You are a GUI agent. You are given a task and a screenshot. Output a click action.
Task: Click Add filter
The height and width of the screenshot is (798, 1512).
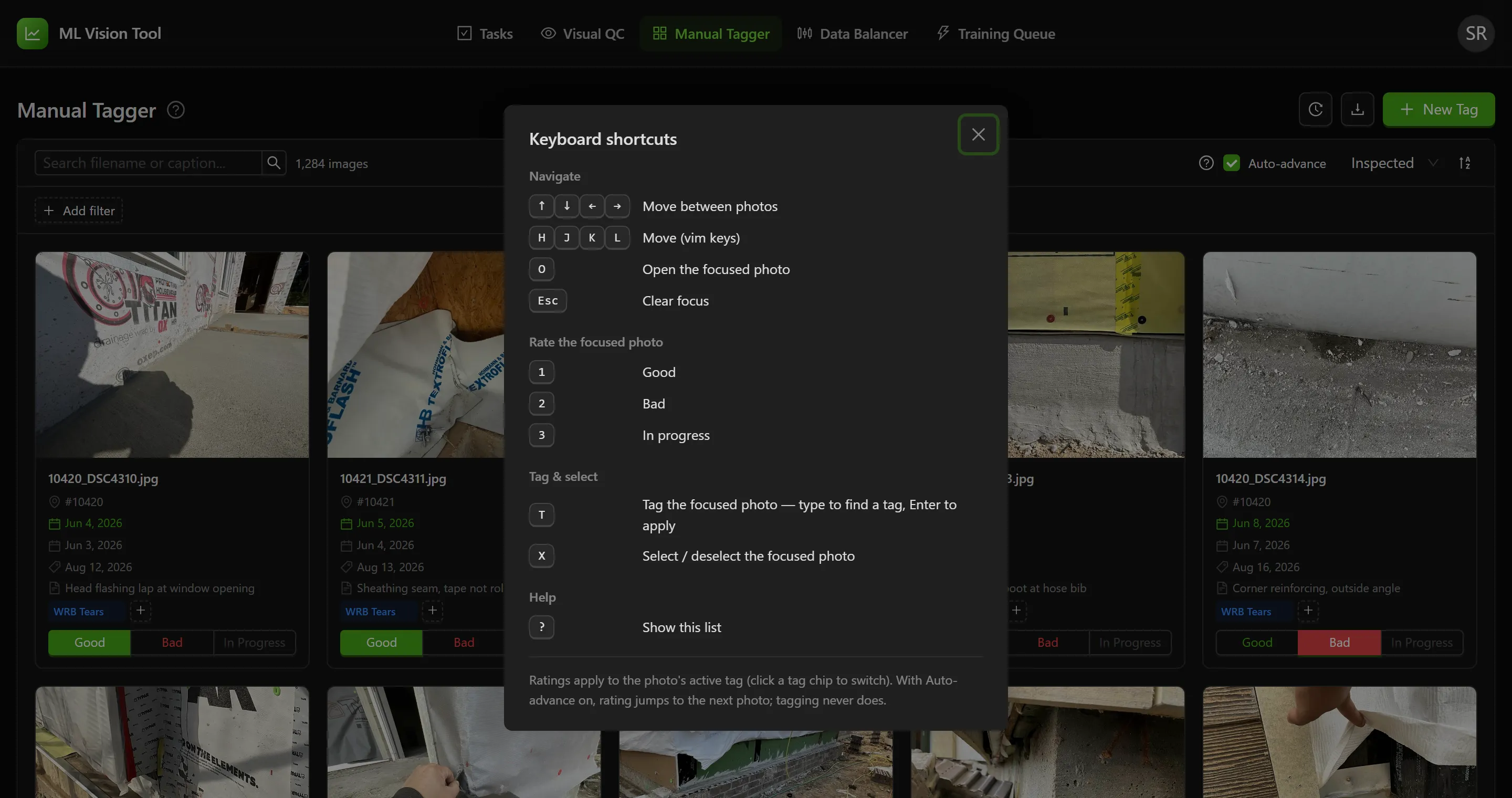tap(79, 211)
